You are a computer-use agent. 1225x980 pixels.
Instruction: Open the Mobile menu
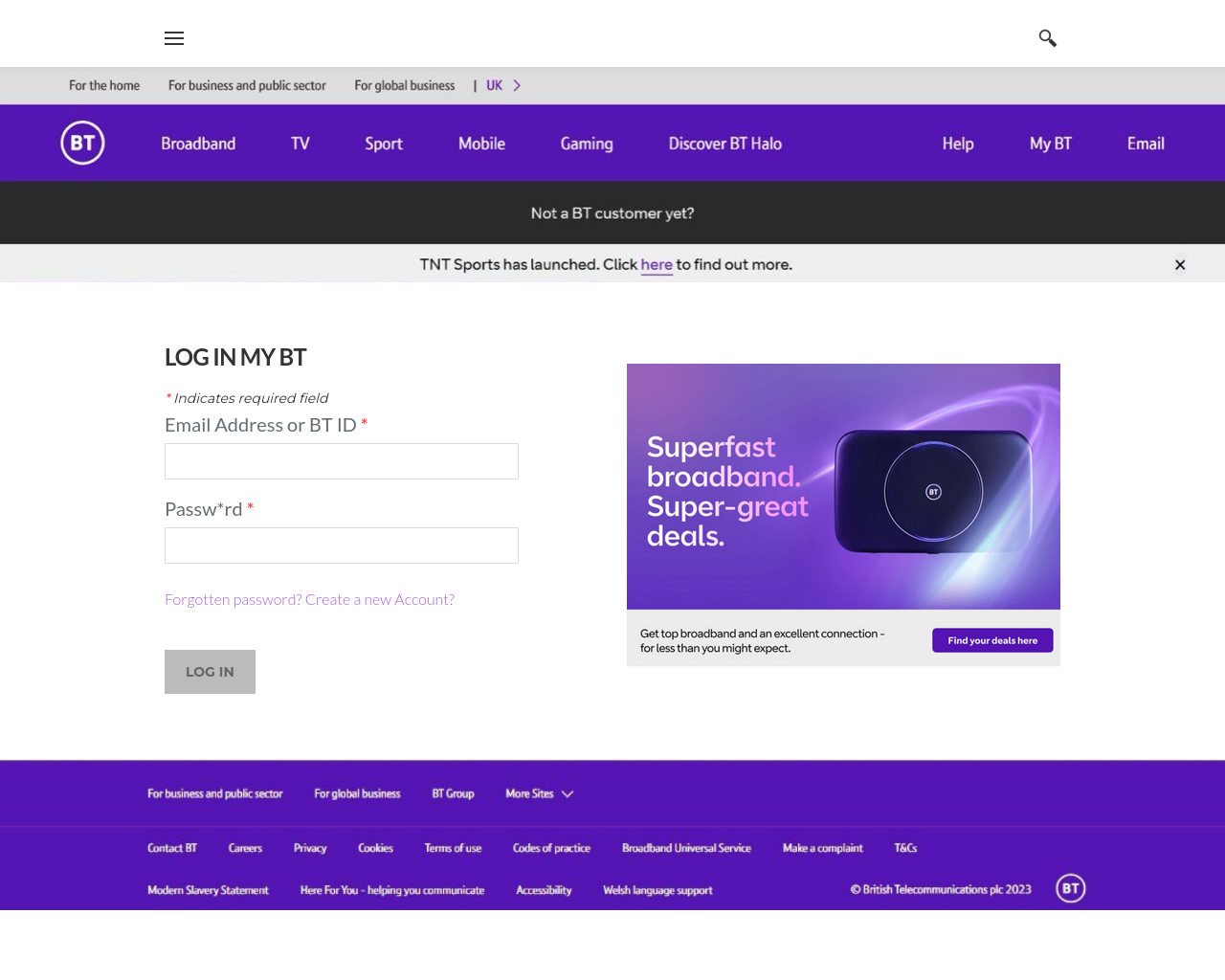click(x=481, y=144)
